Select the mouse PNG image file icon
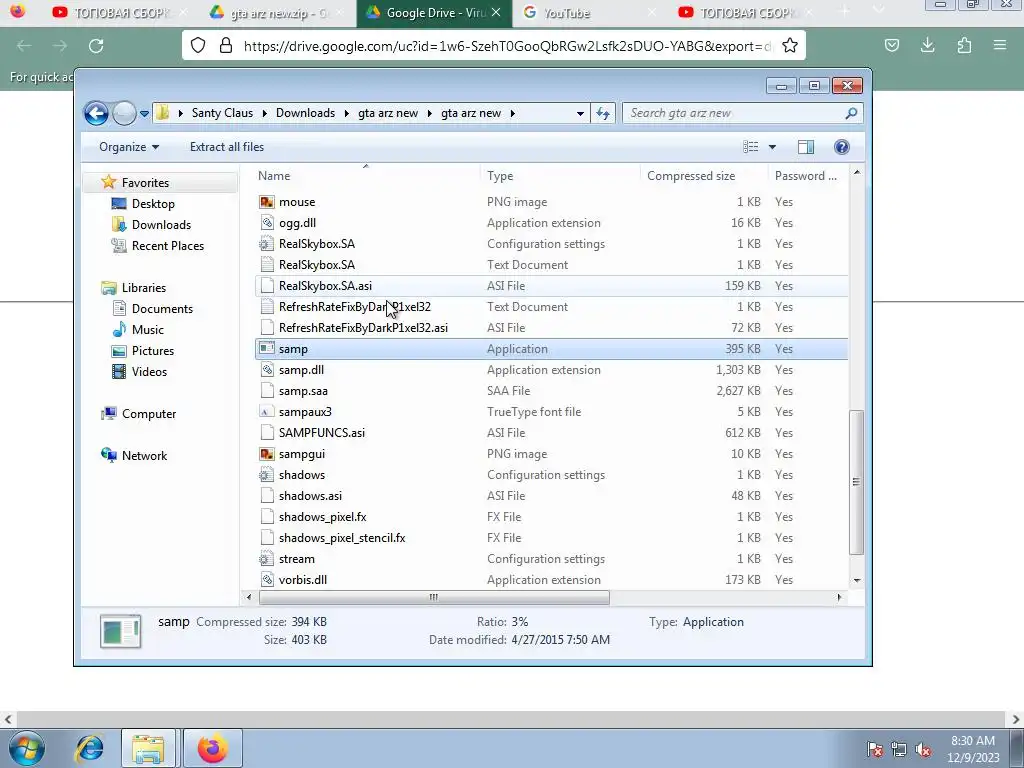The image size is (1024, 768). [266, 202]
